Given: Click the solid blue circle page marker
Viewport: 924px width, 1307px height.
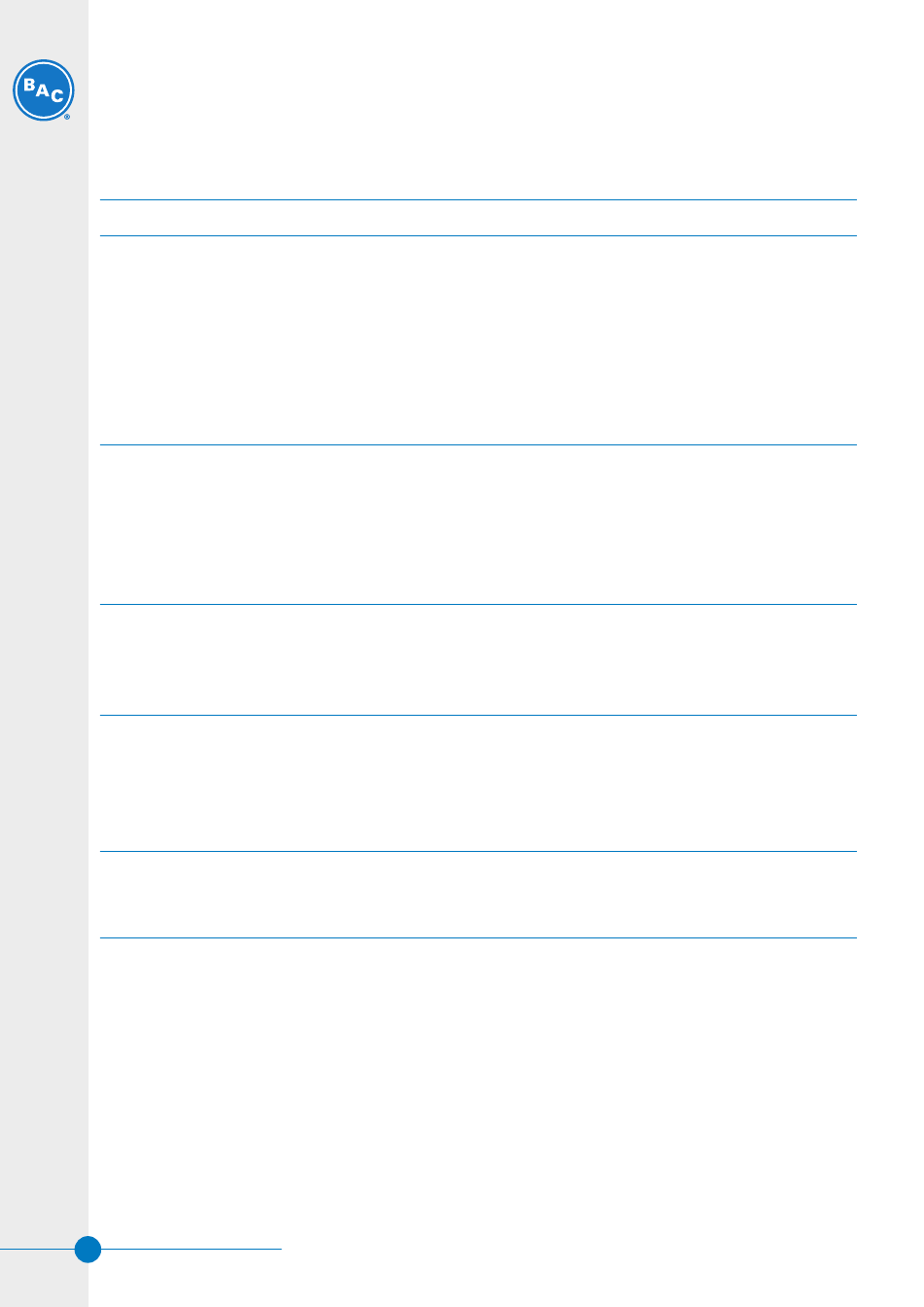Looking at the screenshot, I should pos(88,1249).
